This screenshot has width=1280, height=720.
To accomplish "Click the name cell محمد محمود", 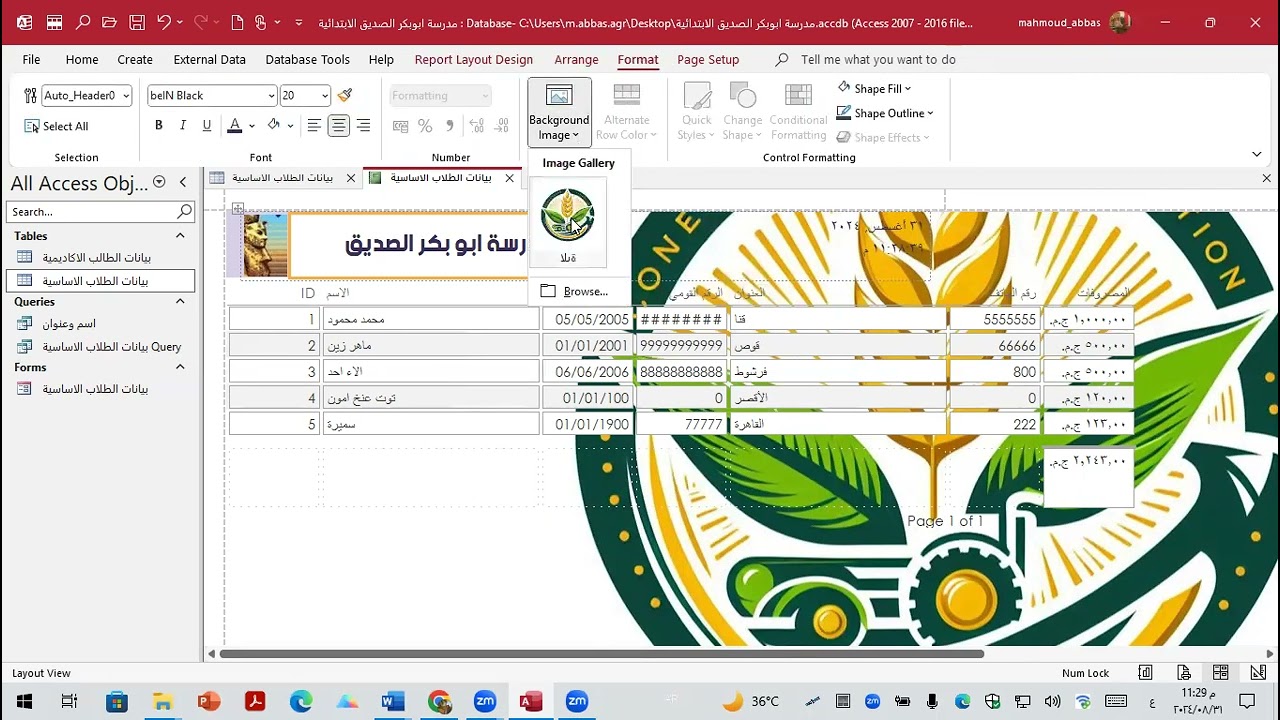I will pyautogui.click(x=431, y=319).
